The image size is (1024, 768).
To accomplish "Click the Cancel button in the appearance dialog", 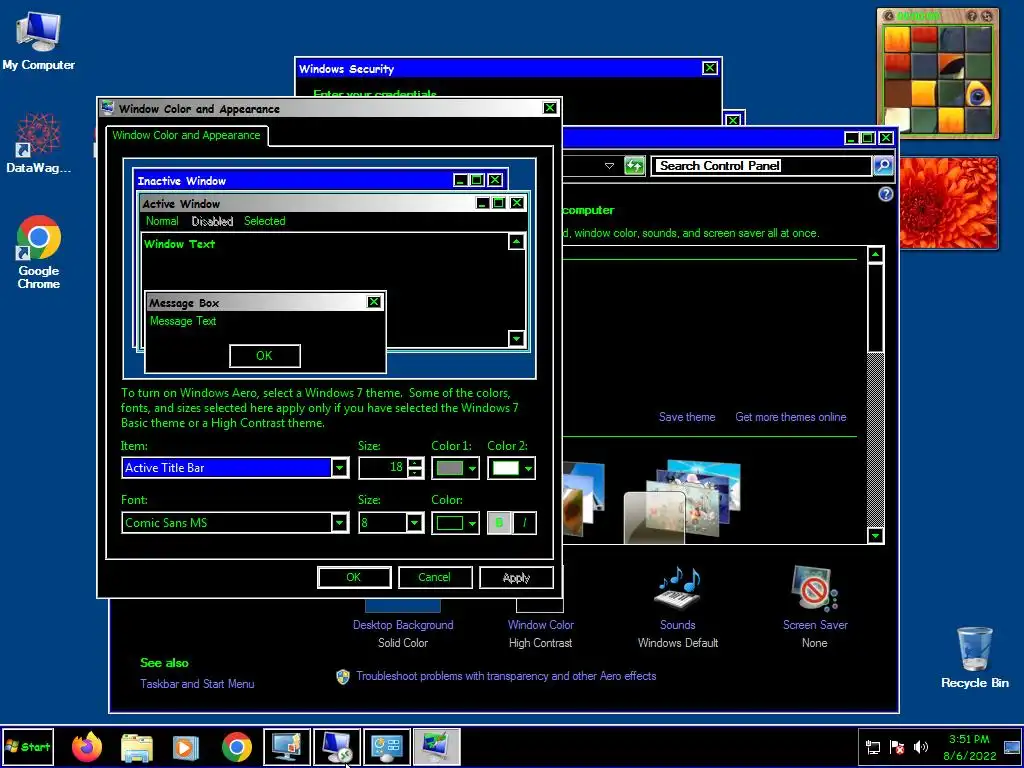I will pos(435,577).
